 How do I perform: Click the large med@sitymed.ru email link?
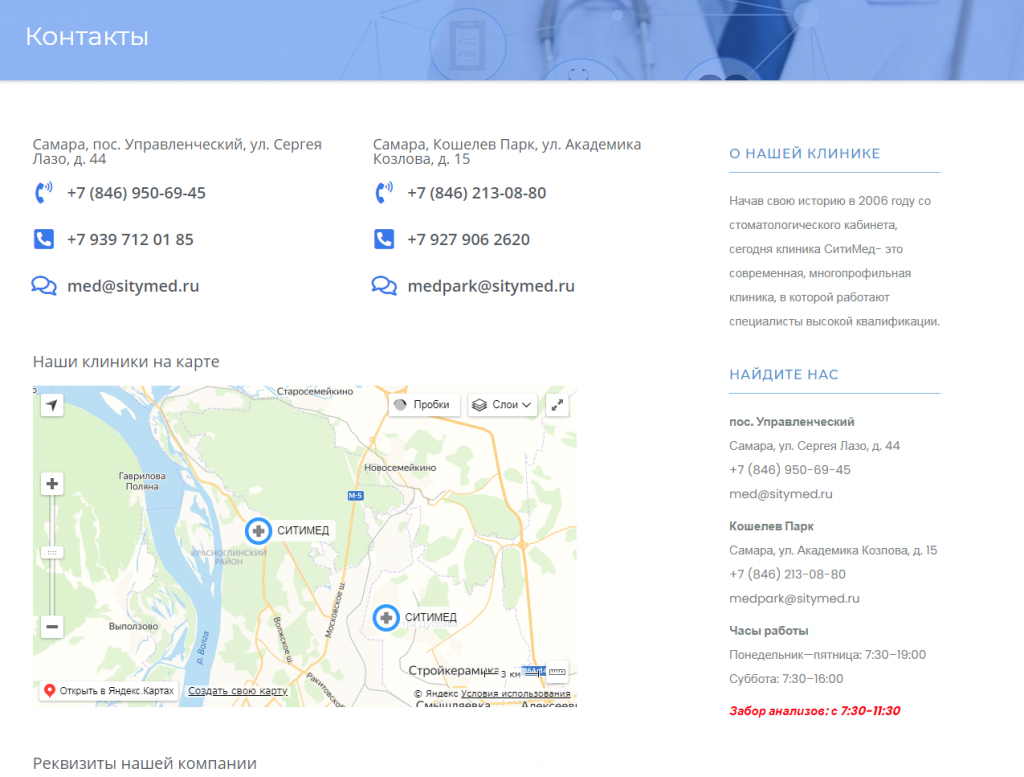(x=133, y=286)
